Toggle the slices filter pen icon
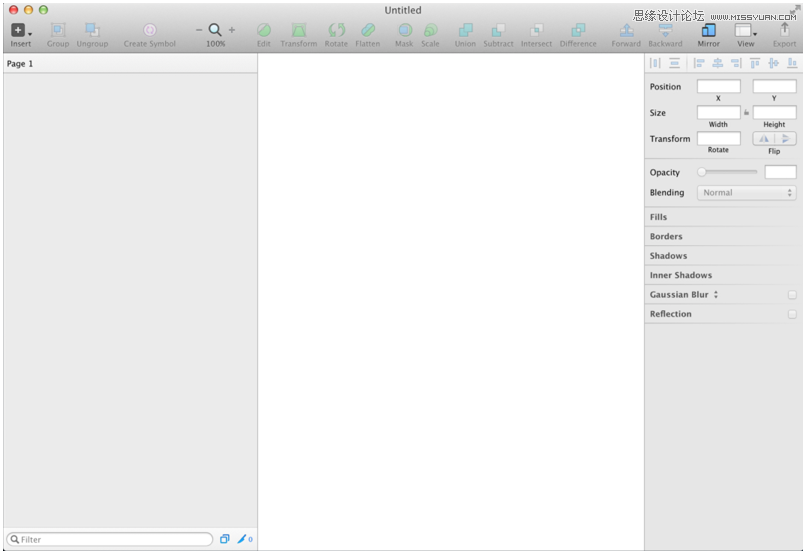Screen dimensions: 807x560 [244, 539]
